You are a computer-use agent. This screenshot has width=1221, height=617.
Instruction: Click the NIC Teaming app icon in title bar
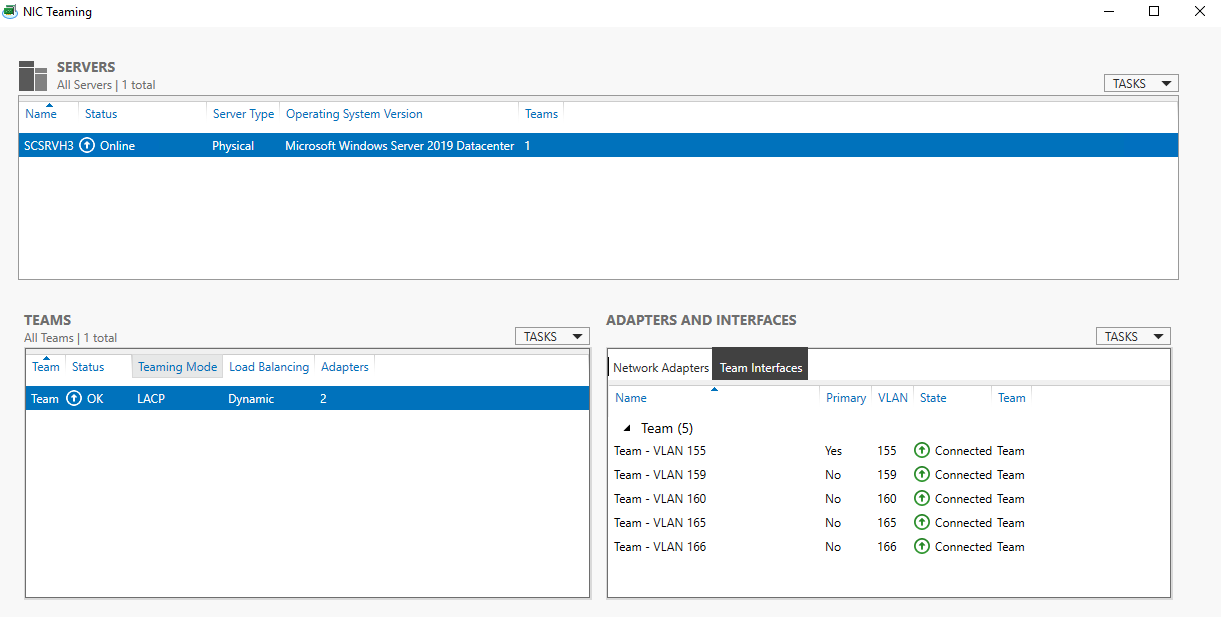click(10, 12)
